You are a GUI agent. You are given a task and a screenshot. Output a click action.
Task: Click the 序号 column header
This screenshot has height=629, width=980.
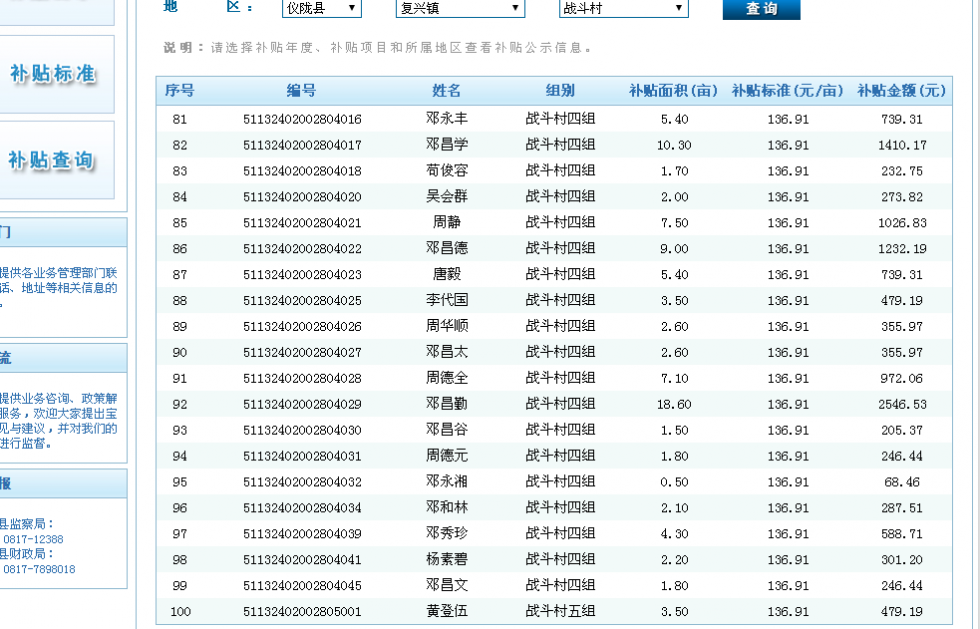[x=180, y=91]
